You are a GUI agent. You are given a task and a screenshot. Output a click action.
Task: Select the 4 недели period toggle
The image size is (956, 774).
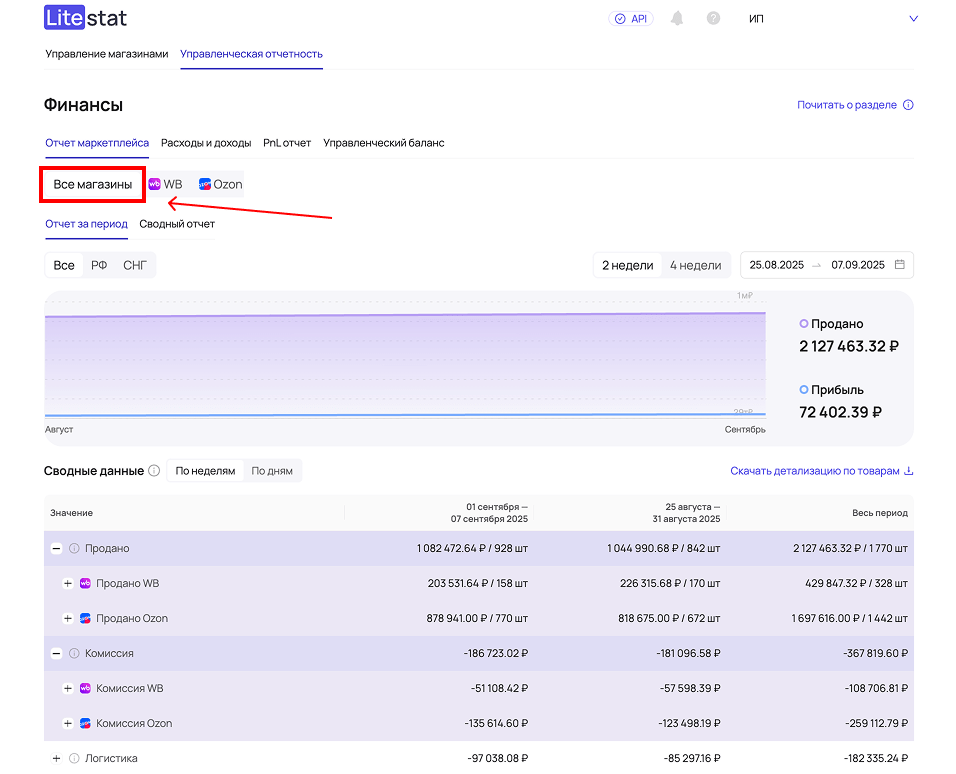click(695, 265)
